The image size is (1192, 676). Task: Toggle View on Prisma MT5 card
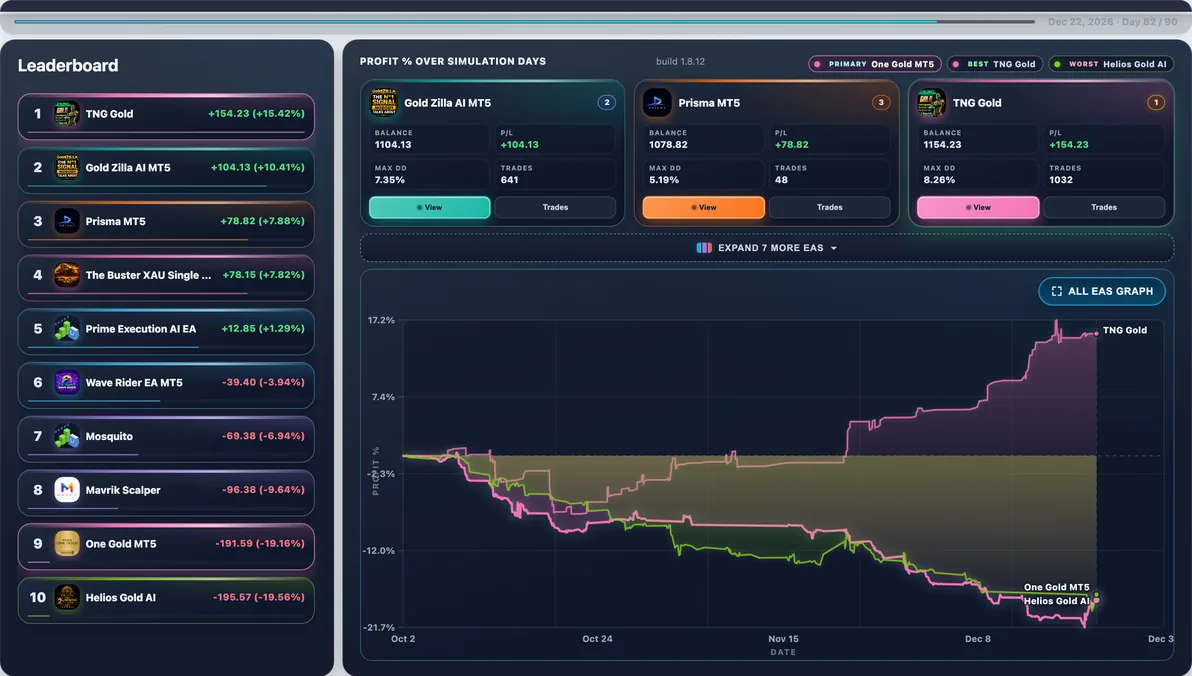click(704, 208)
